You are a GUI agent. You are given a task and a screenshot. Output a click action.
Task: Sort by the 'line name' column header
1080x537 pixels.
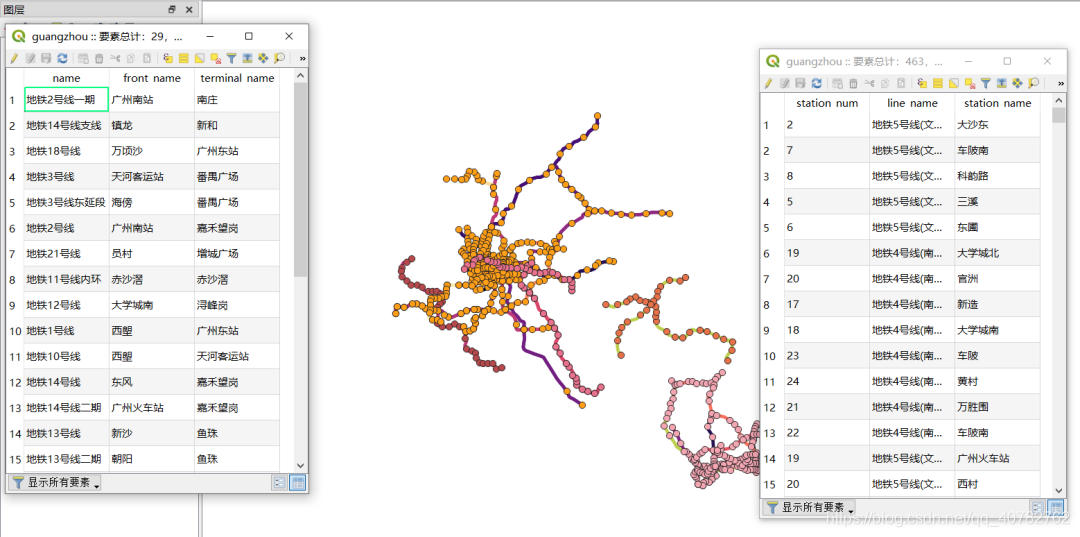pyautogui.click(x=912, y=103)
